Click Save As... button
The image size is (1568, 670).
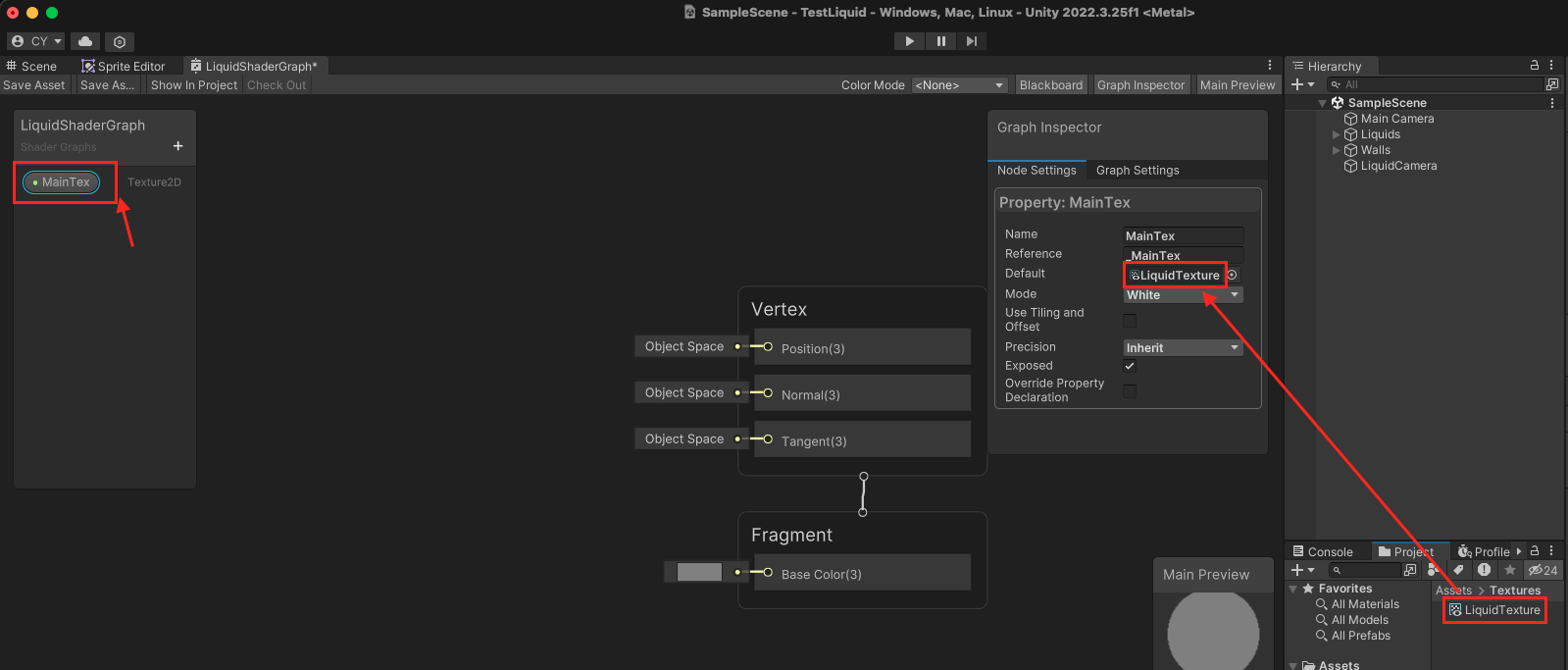click(x=108, y=85)
